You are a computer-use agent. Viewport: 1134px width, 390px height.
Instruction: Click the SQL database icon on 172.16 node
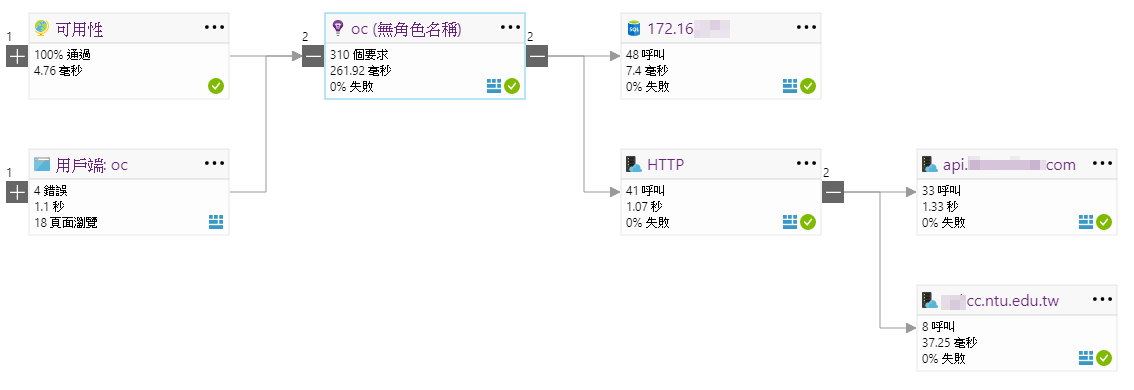(634, 28)
